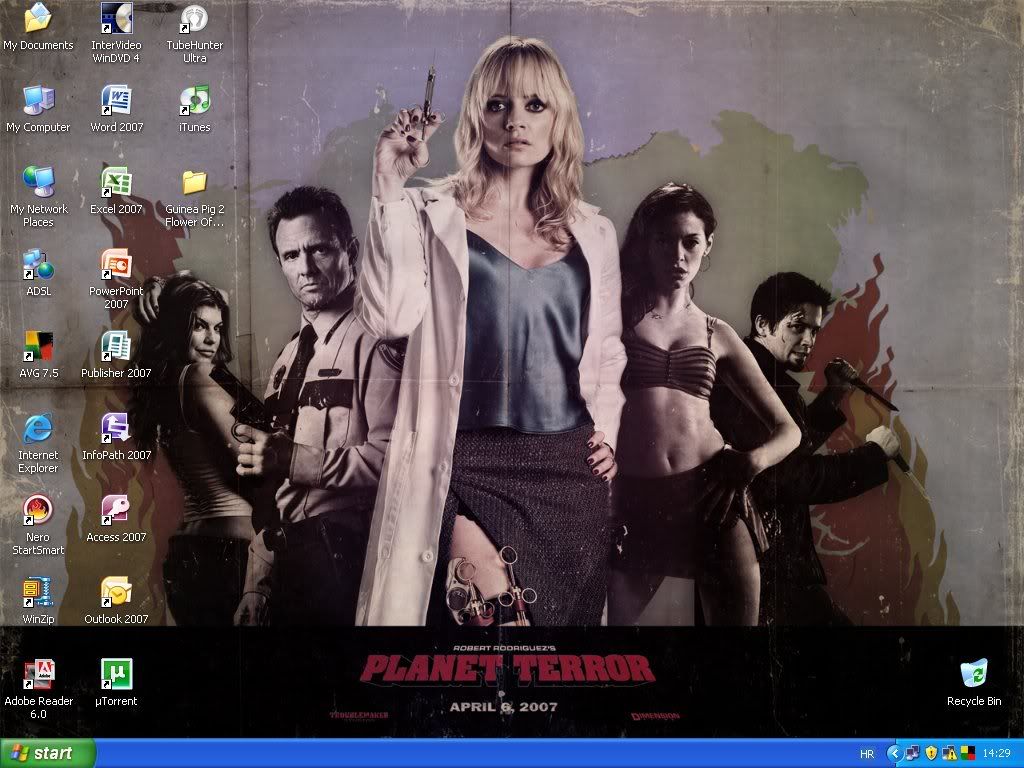Open the Internet Explorer desktop icon
1024x768 pixels.
point(38,428)
